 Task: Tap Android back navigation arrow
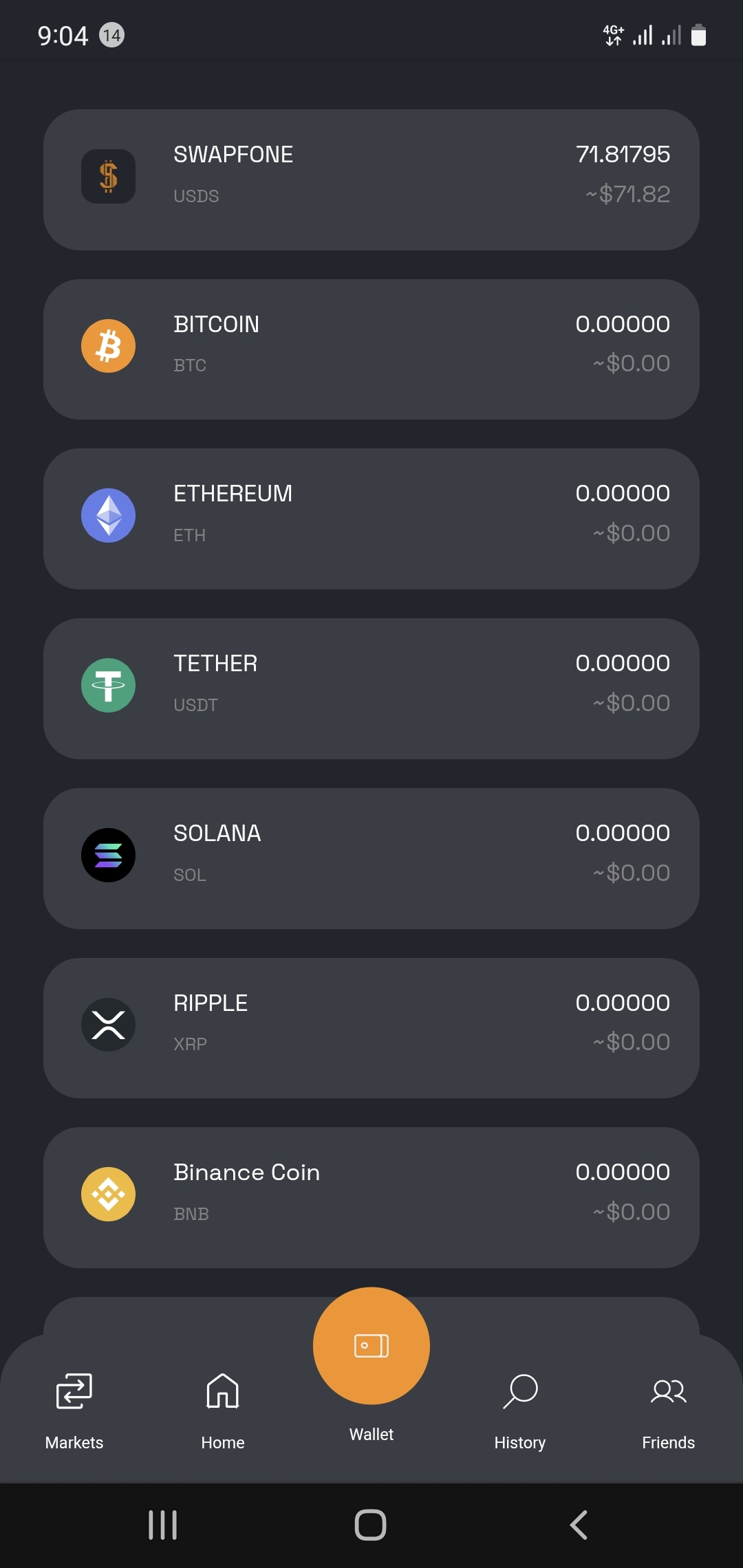pyautogui.click(x=579, y=1525)
